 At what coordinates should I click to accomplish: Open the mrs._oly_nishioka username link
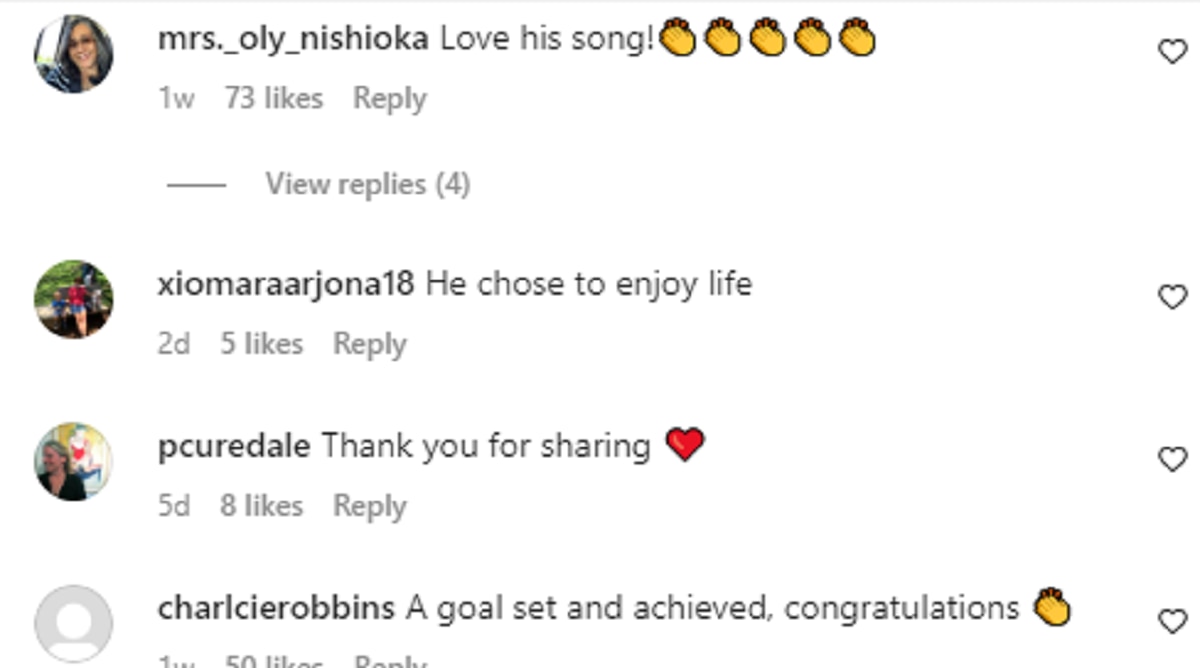click(293, 39)
